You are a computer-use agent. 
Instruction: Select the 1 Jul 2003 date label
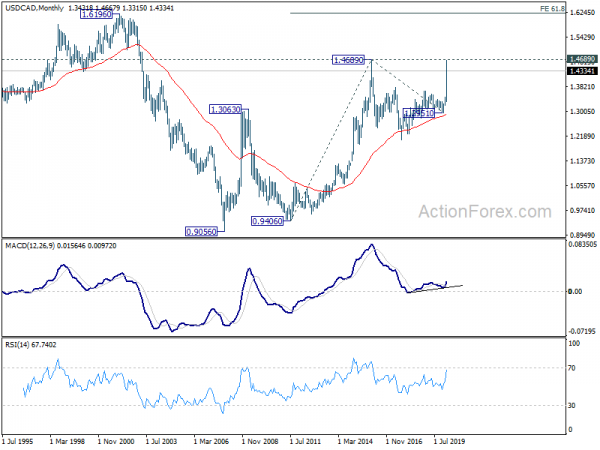point(161,442)
